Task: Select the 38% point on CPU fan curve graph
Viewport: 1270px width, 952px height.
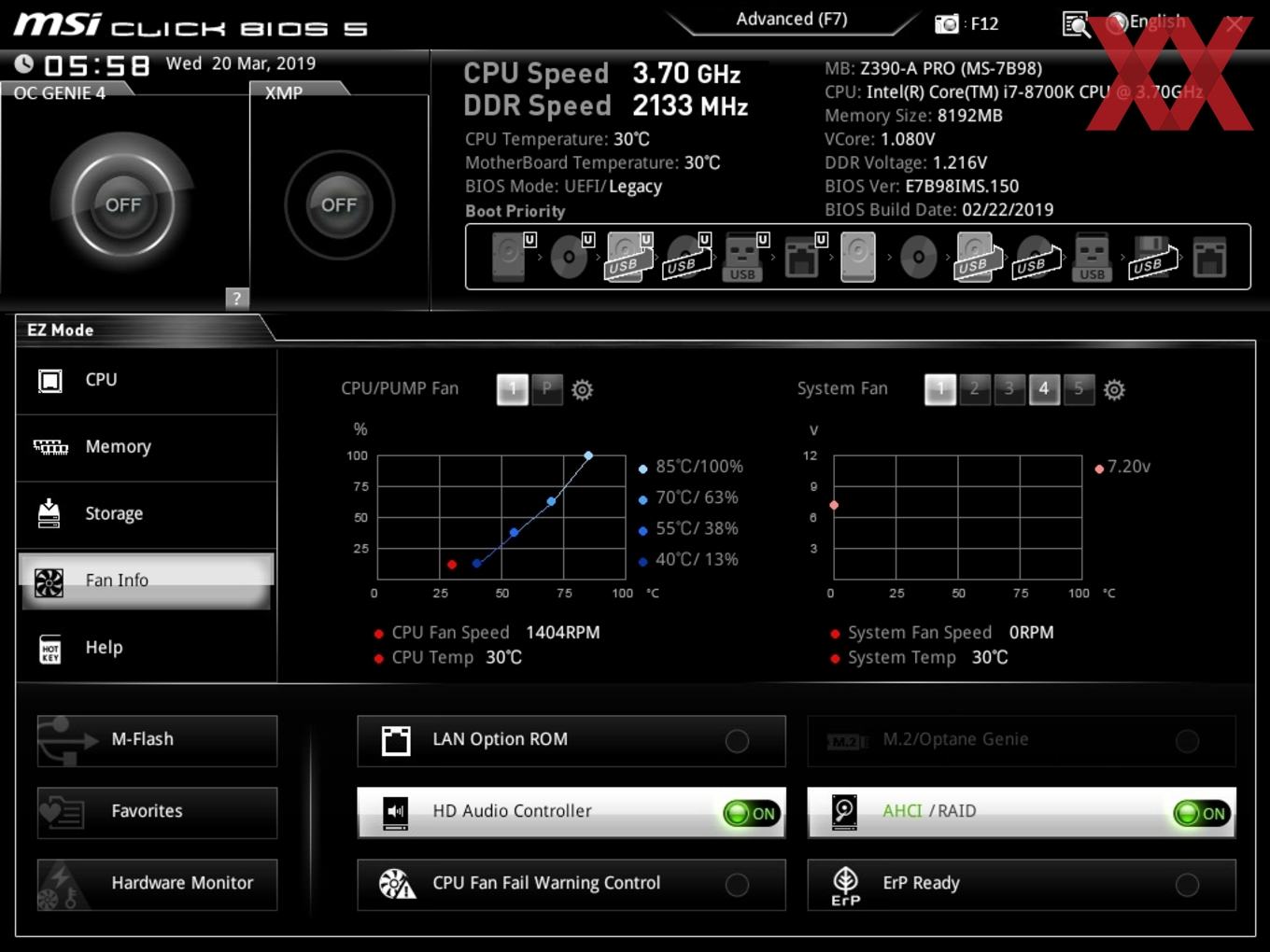Action: coord(514,532)
